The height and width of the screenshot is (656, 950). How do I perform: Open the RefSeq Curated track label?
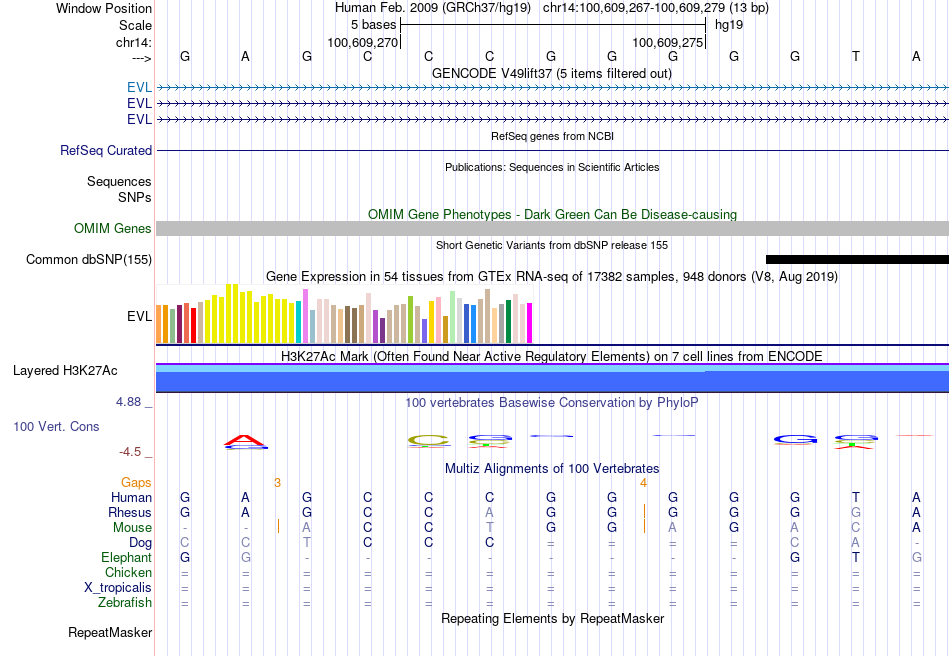[x=106, y=150]
